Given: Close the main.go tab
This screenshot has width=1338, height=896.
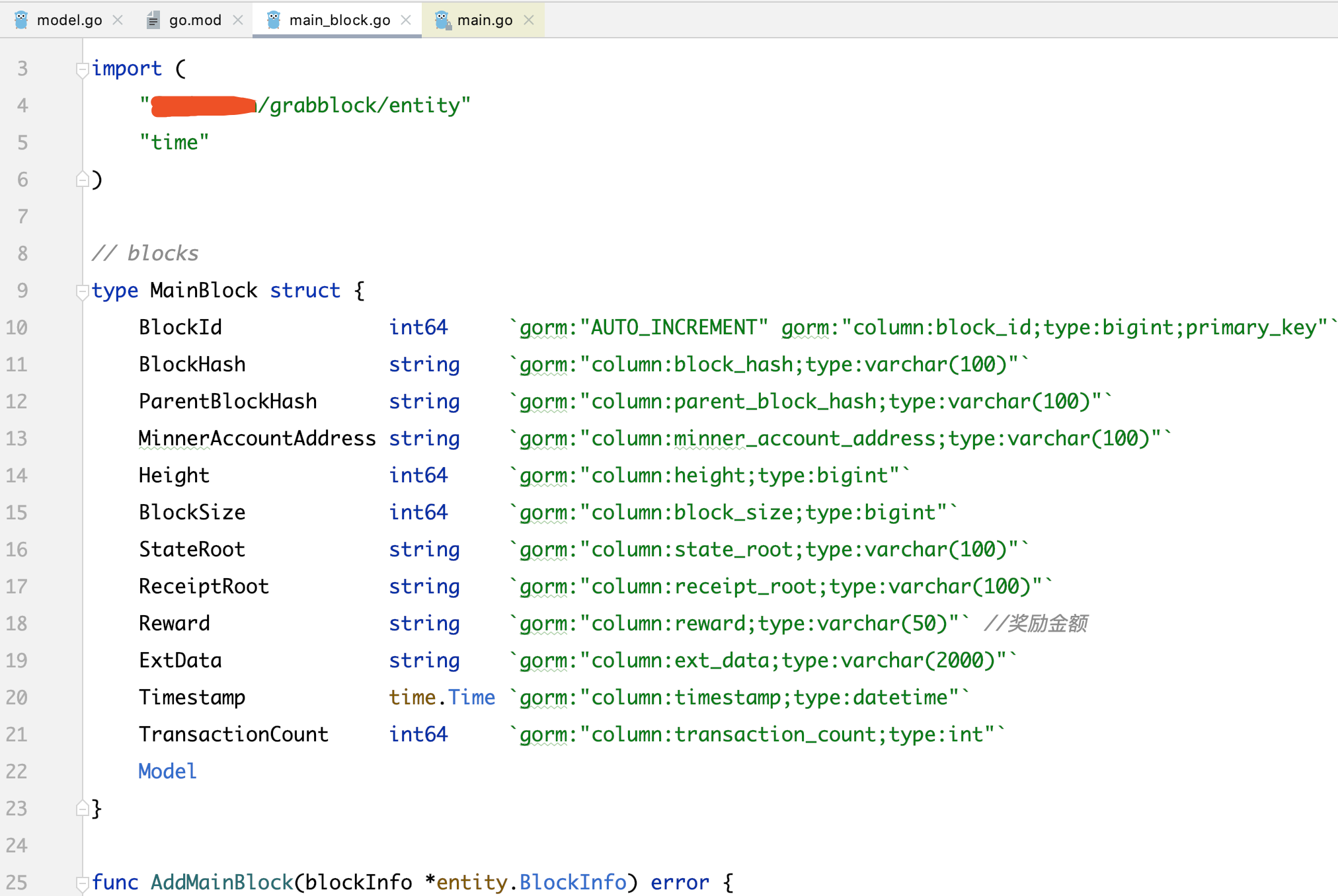Looking at the screenshot, I should [x=528, y=20].
